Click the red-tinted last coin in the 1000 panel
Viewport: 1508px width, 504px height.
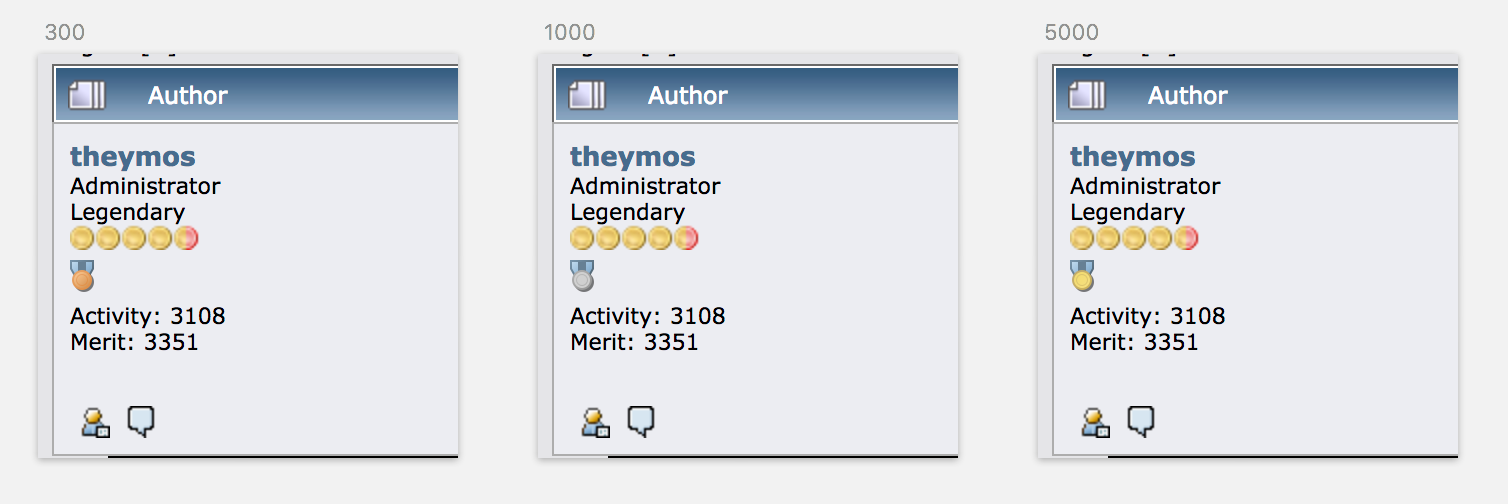click(686, 238)
